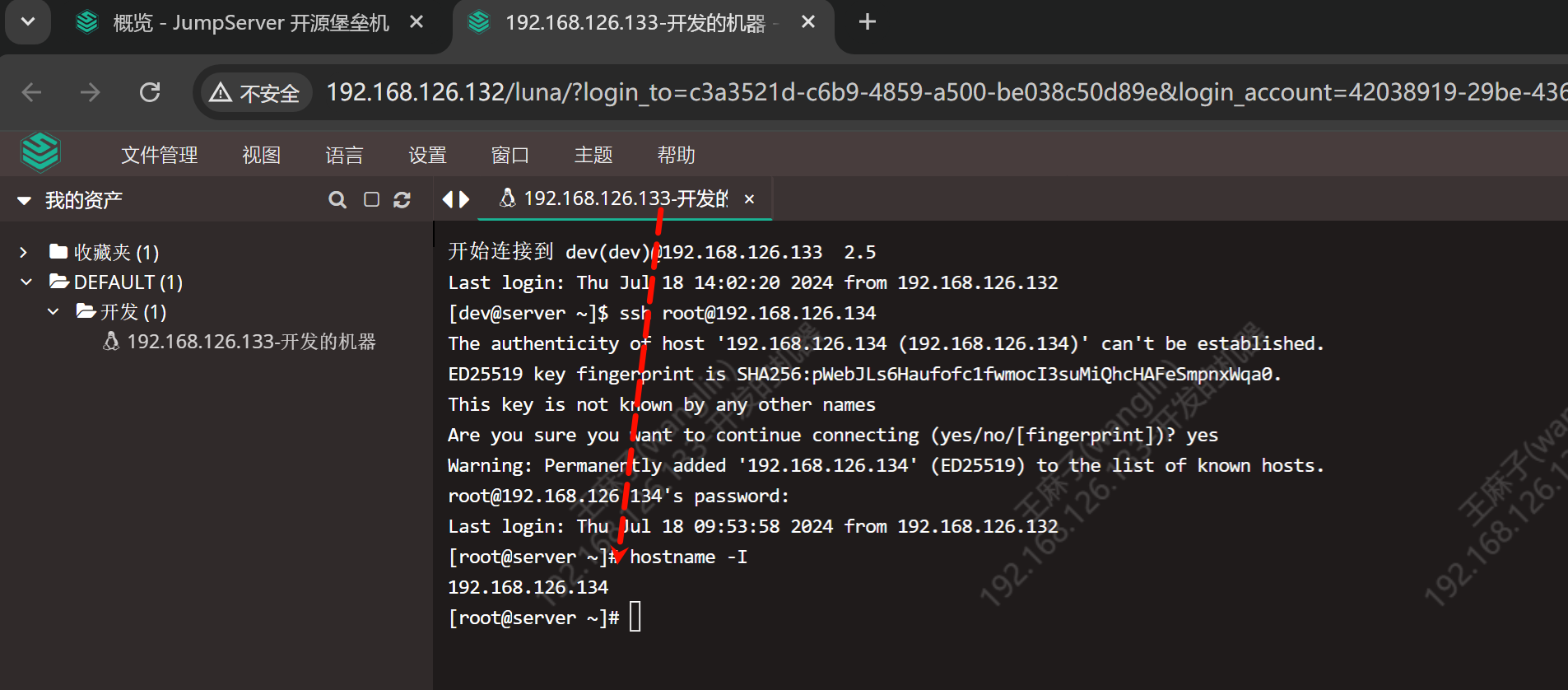Open the asset search magnifier
1568x690 pixels.
337,199
